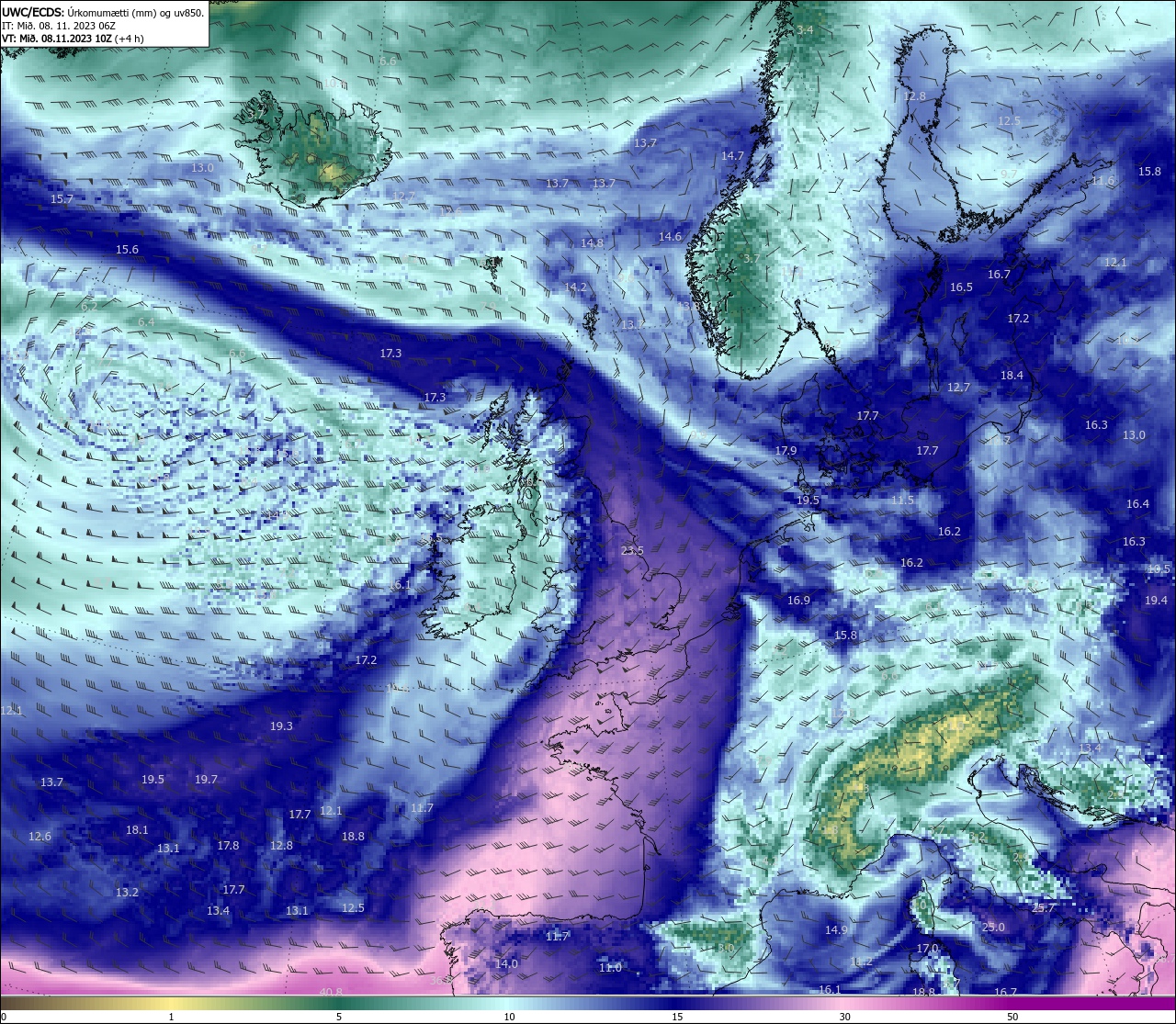
Task: Click the 10 tick label on the colour scale
Action: click(508, 1017)
